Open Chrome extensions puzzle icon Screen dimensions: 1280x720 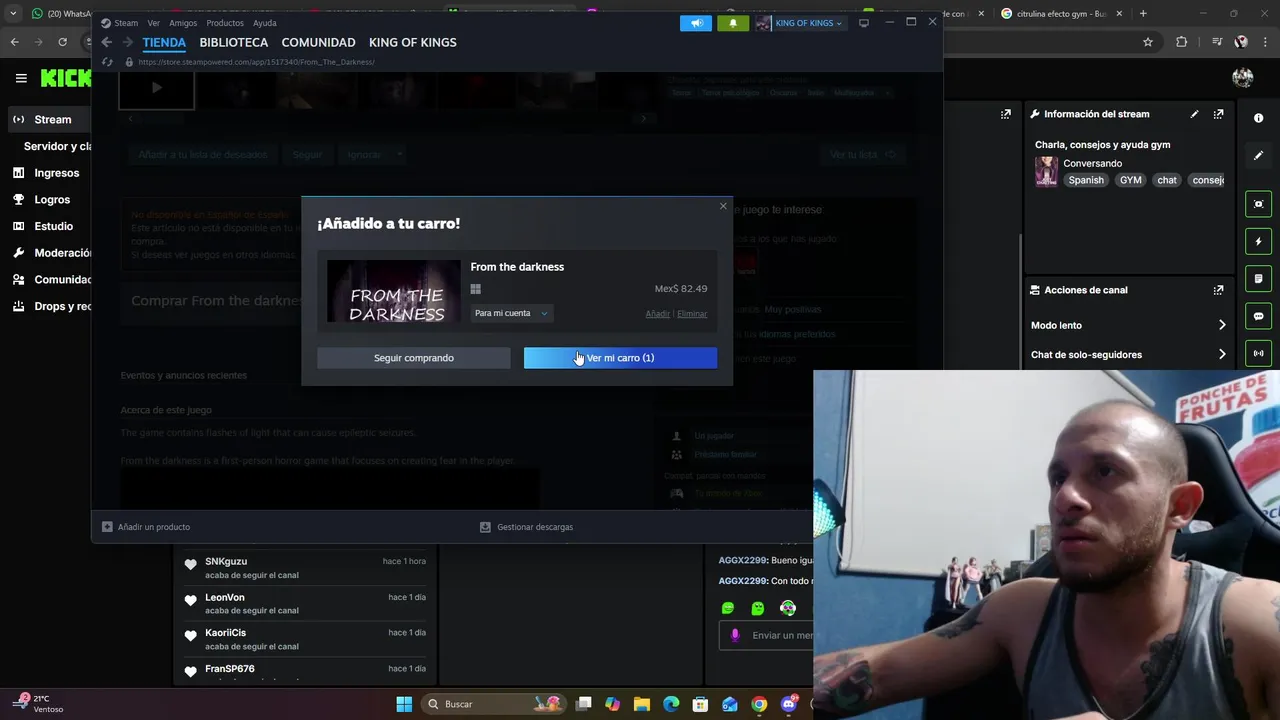[1182, 42]
